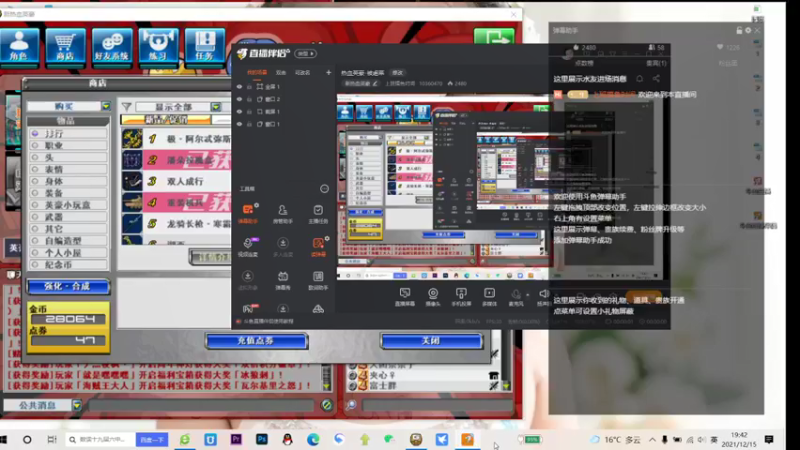This screenshot has width=800, height=450.
Task: Select the 个人小屋 category radio button
Action: (x=35, y=253)
